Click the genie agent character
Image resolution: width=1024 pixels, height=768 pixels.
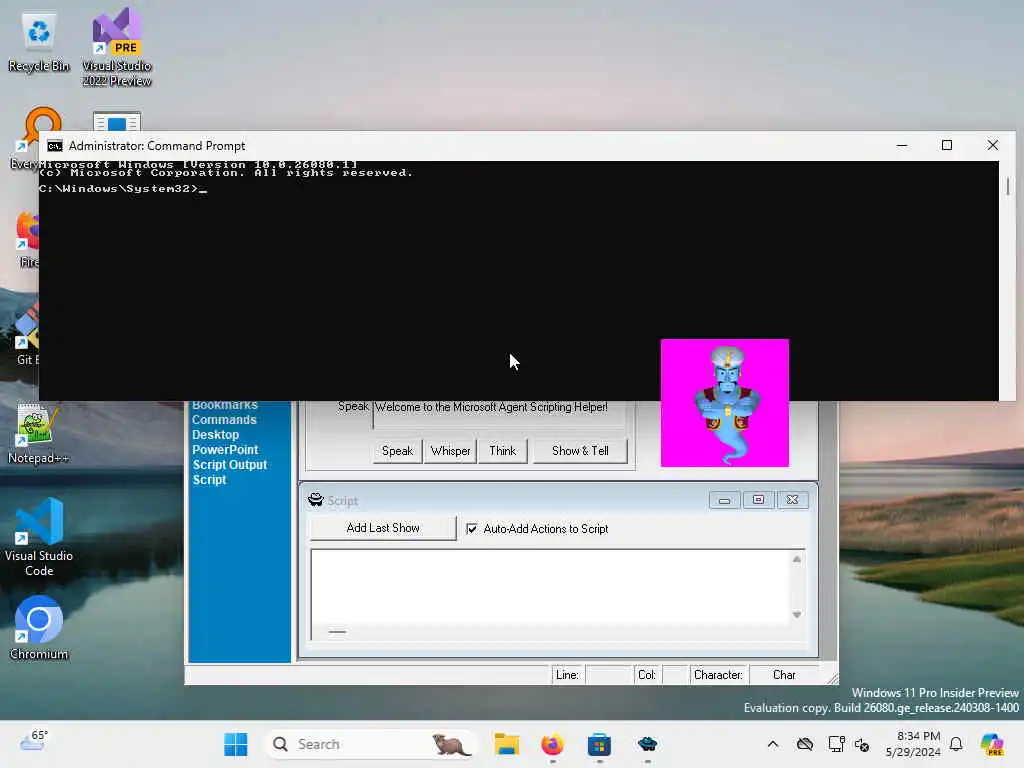pyautogui.click(x=725, y=402)
